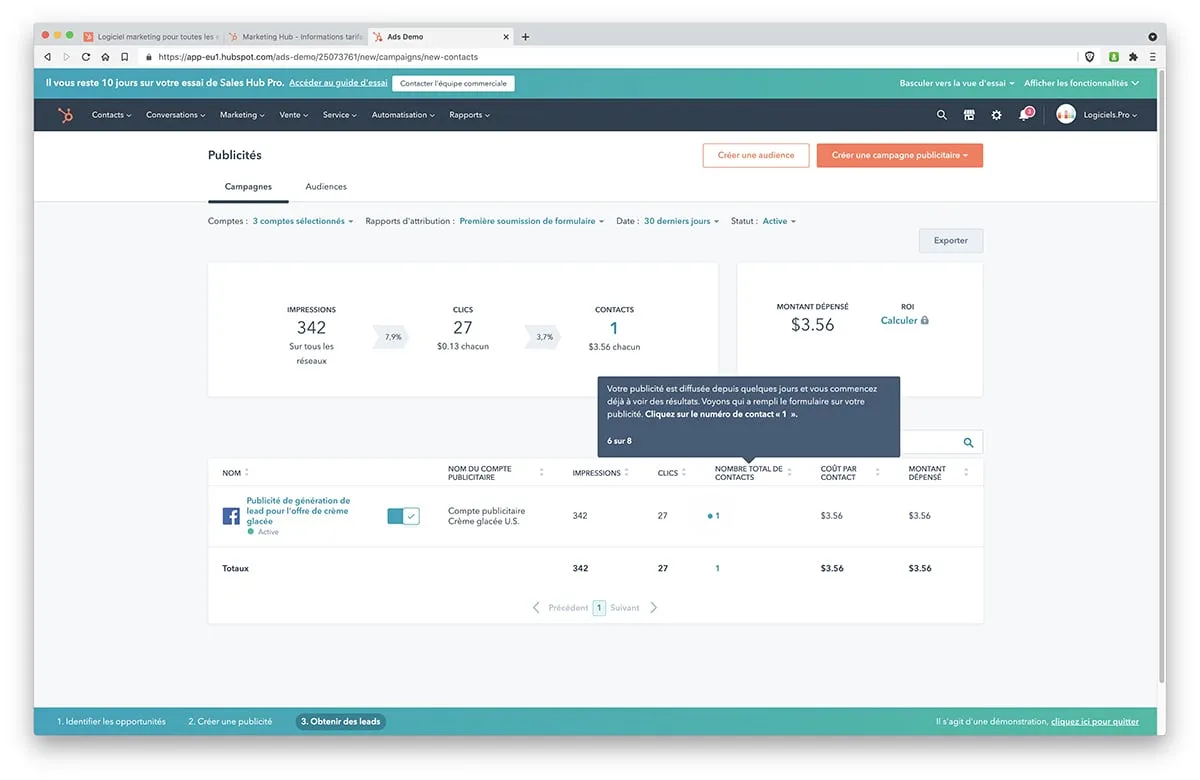The height and width of the screenshot is (780, 1200).
Task: Open Accéder au guide d'essai link
Action: pos(338,83)
